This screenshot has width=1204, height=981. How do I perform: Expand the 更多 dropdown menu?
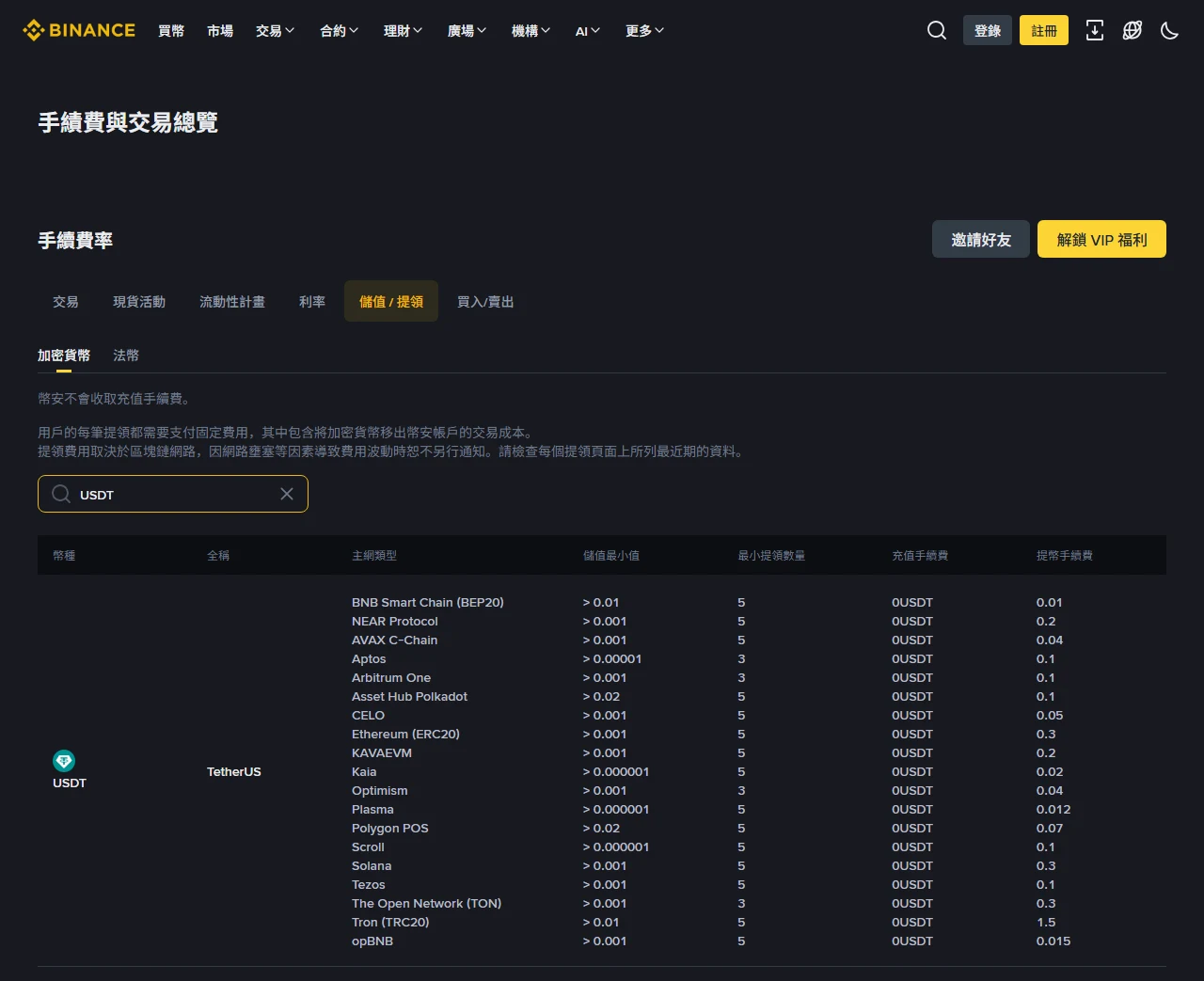[645, 31]
